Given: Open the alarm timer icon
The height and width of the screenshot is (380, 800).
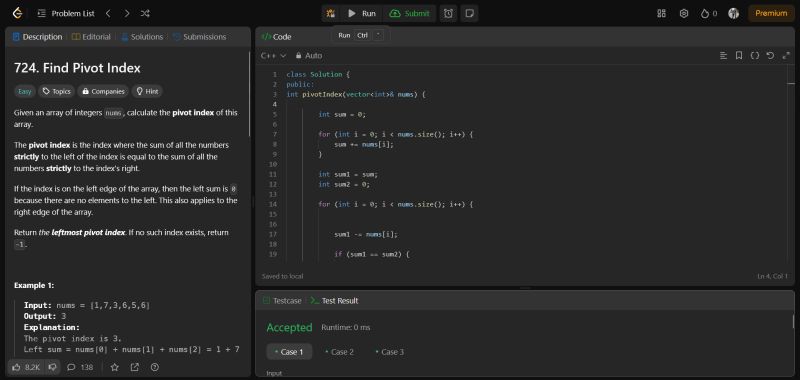Looking at the screenshot, I should [x=448, y=14].
